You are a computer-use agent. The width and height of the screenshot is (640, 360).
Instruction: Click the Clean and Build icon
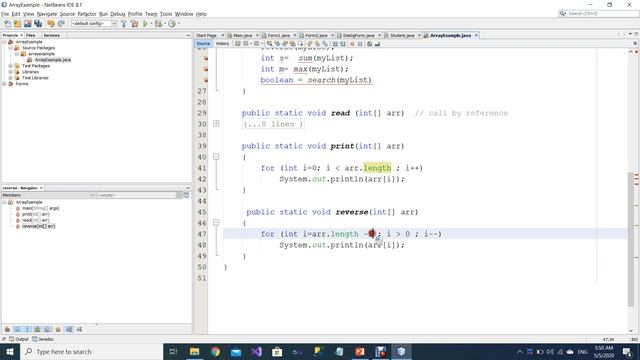tap(134, 24)
